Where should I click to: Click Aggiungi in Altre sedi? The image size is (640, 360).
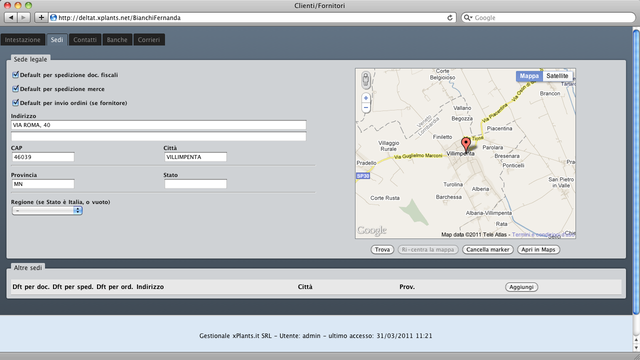click(522, 287)
